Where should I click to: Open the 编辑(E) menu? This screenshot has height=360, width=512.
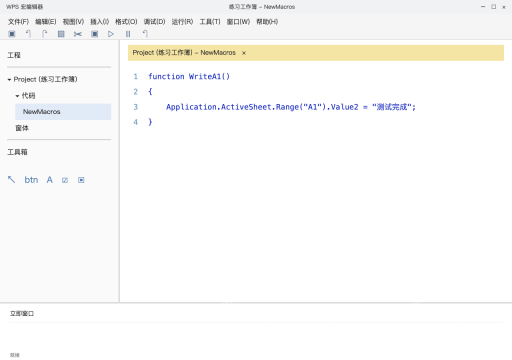(x=46, y=22)
